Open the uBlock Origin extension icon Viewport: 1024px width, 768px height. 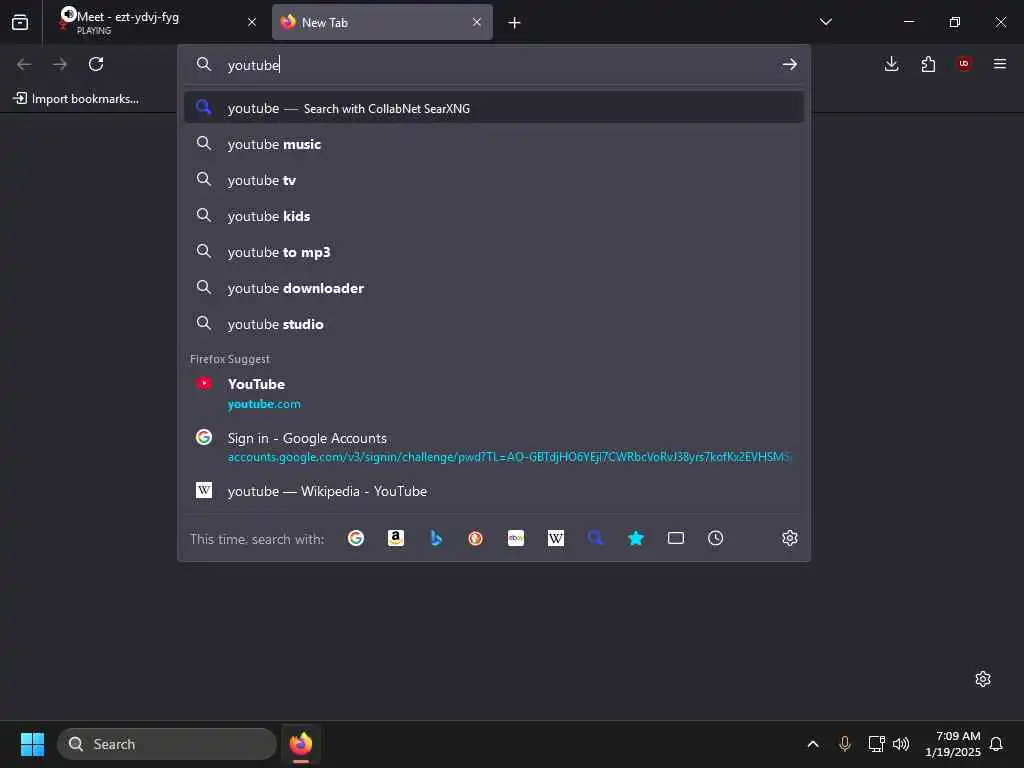point(964,64)
